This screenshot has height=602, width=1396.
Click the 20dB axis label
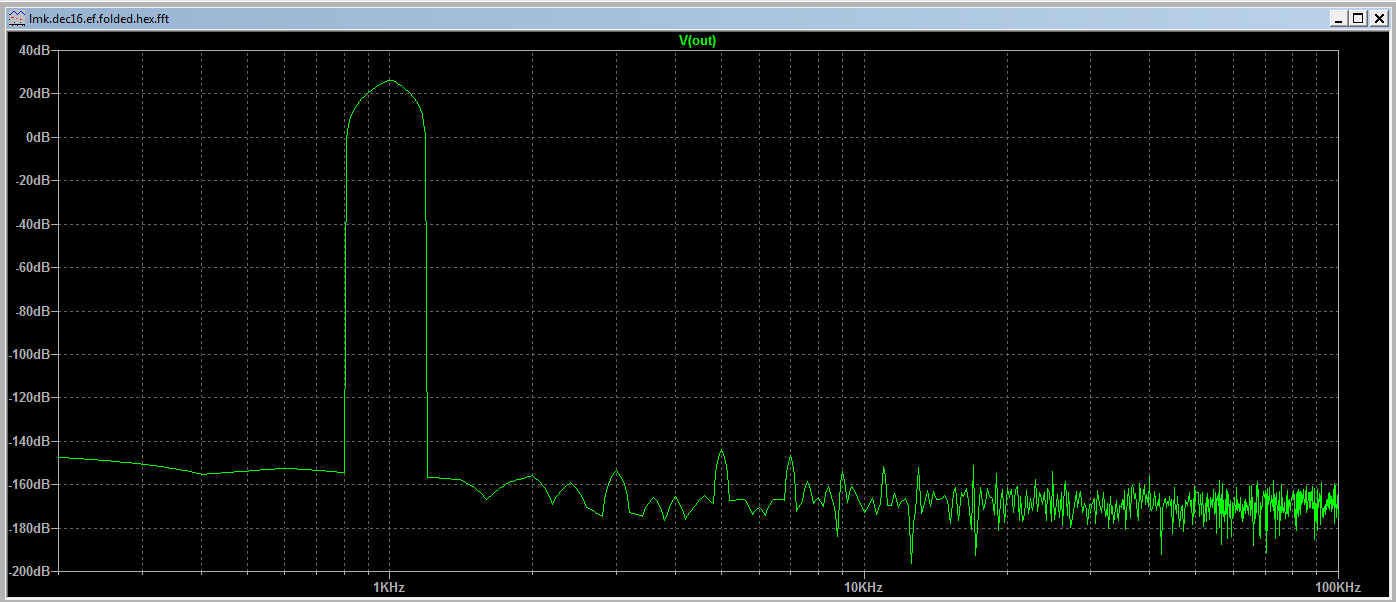pos(36,93)
